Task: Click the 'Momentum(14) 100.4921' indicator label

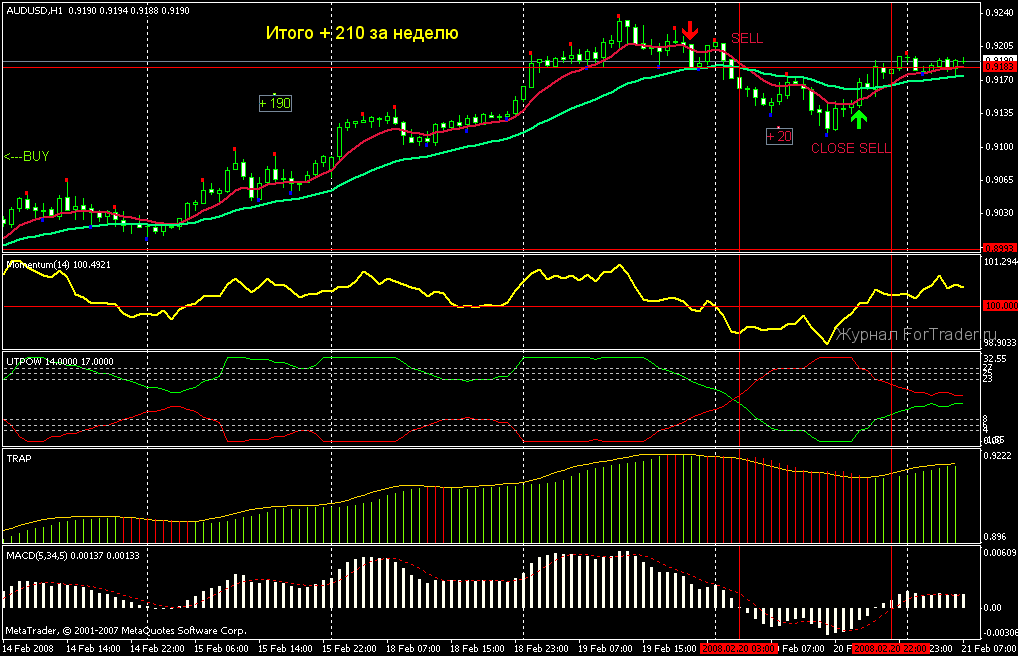Action: [58, 265]
